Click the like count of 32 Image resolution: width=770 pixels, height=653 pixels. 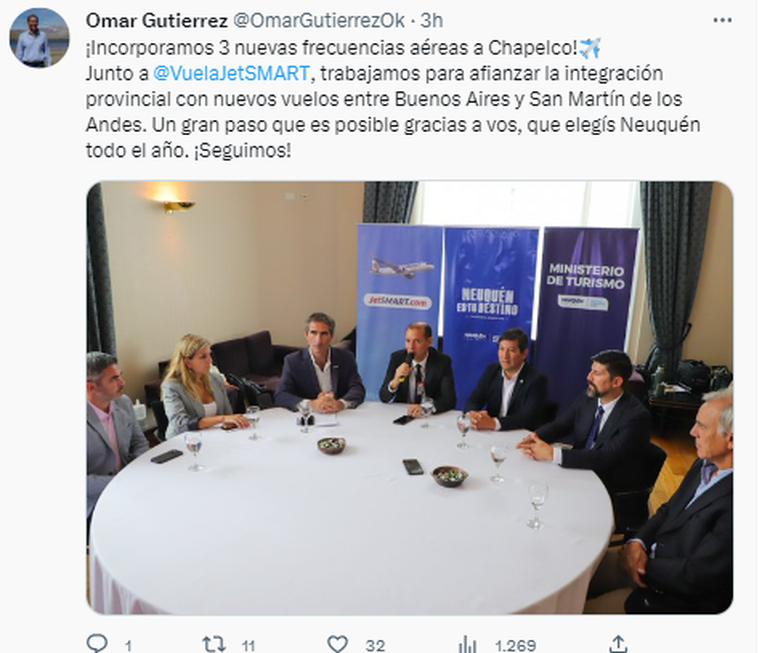point(375,645)
